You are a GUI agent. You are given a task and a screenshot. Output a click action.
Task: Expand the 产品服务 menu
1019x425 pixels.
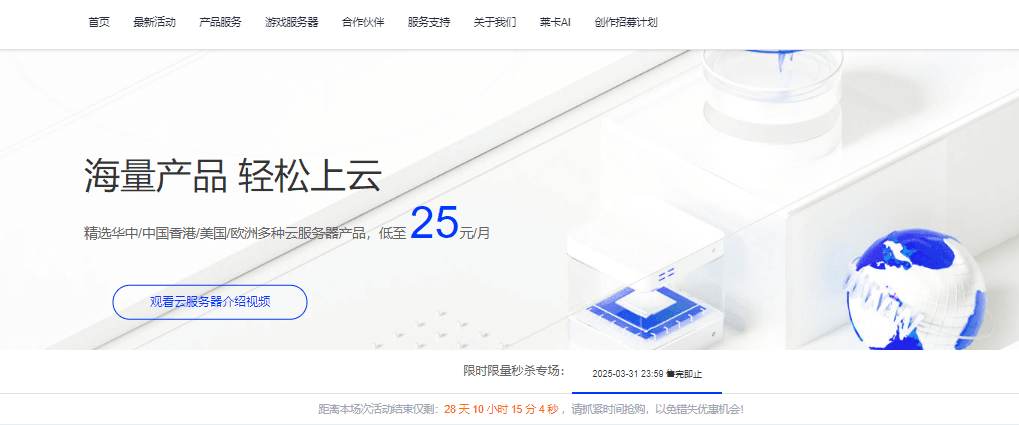[x=220, y=22]
